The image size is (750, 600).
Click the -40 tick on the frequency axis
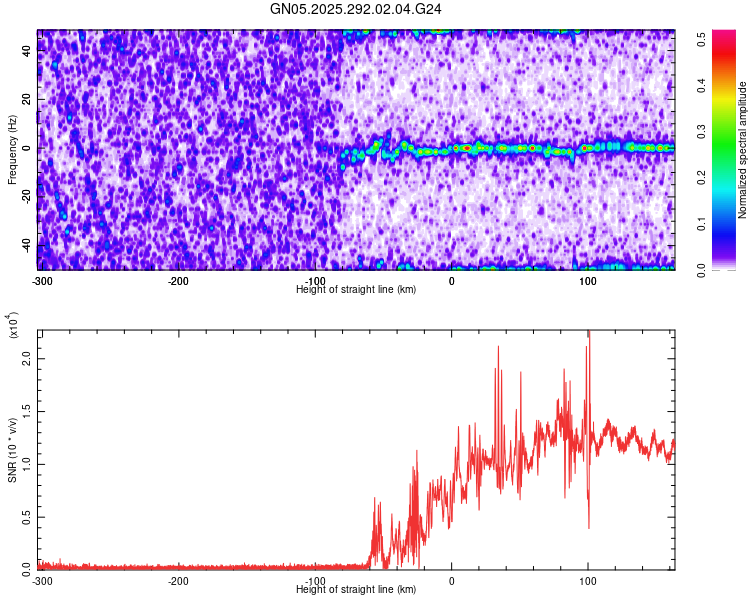pyautogui.click(x=27, y=244)
